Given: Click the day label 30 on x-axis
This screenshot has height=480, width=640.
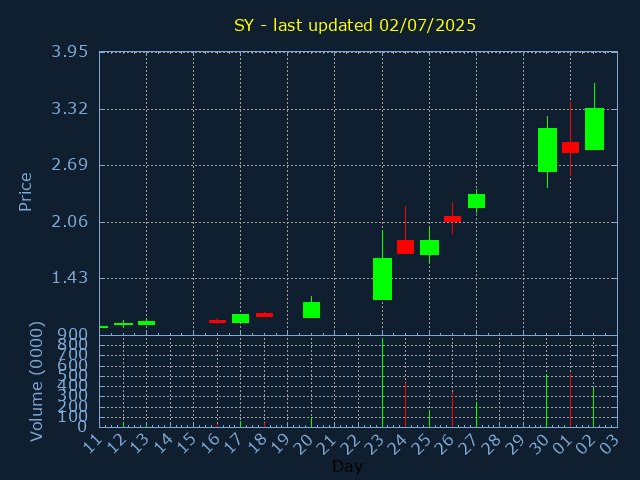Looking at the screenshot, I should (540, 444).
